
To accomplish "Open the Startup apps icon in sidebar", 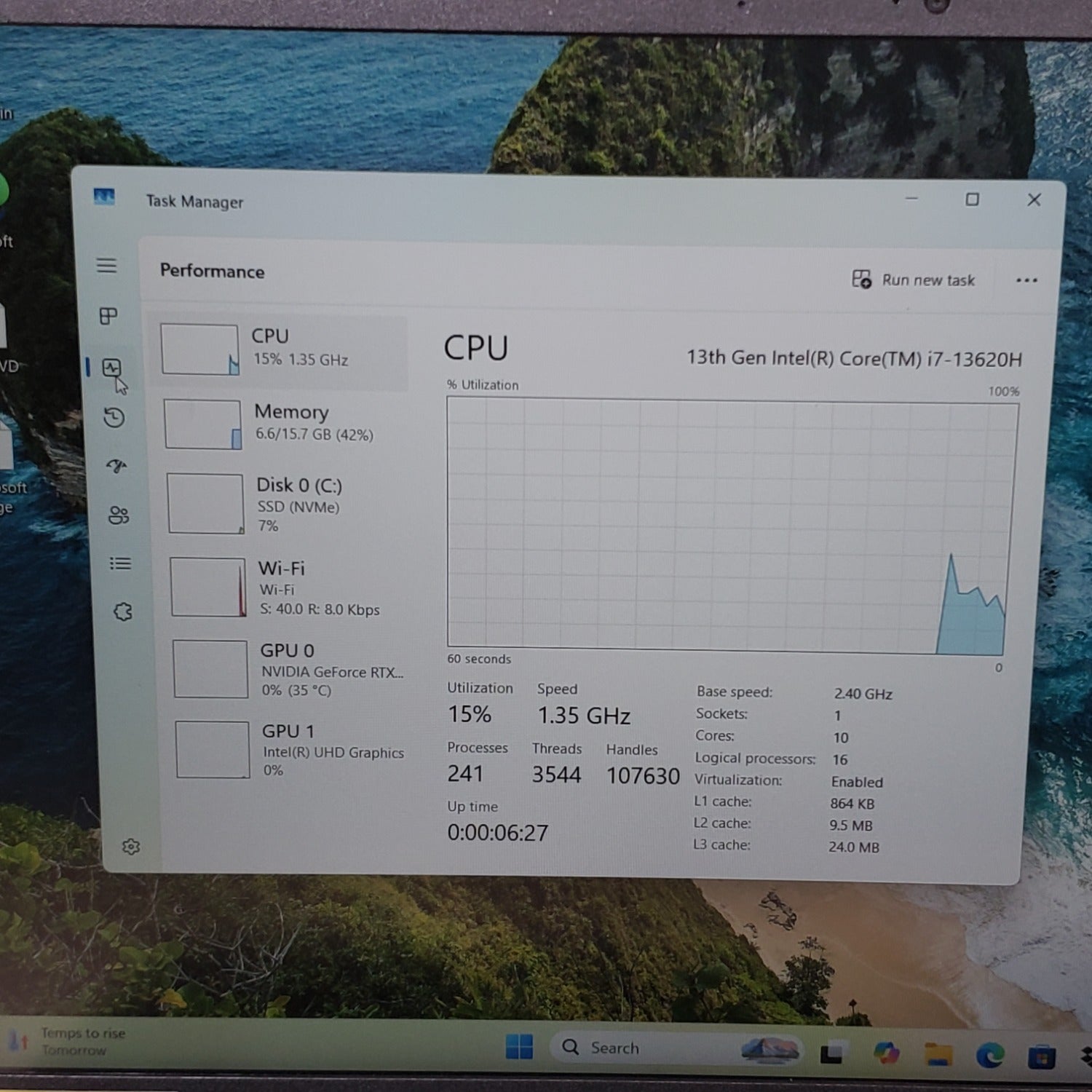I will point(116,466).
